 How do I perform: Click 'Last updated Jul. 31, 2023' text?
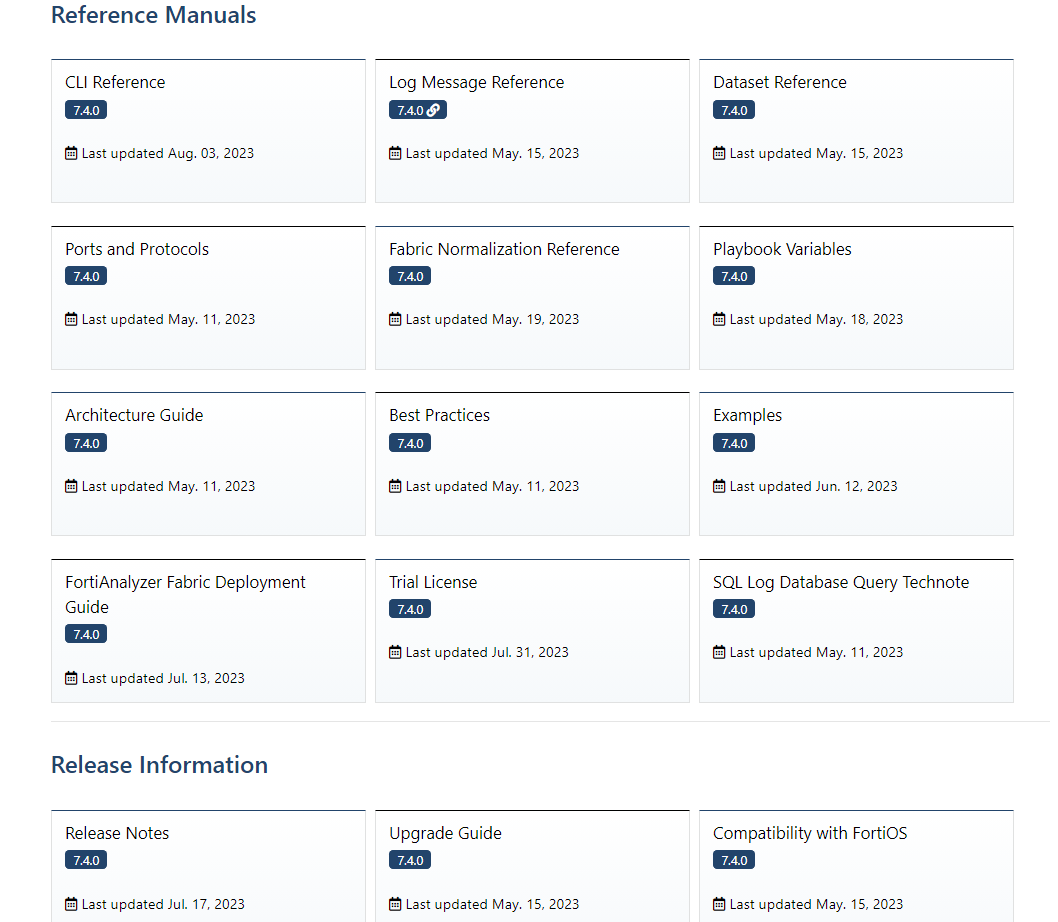[x=486, y=652]
